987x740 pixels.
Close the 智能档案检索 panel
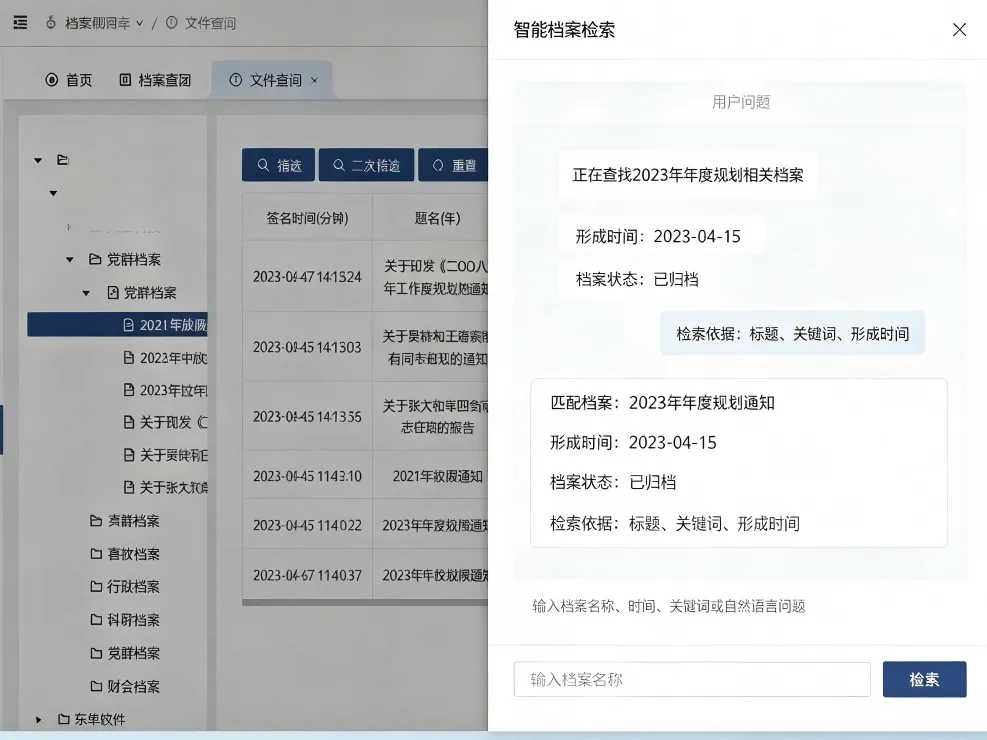click(x=959, y=30)
